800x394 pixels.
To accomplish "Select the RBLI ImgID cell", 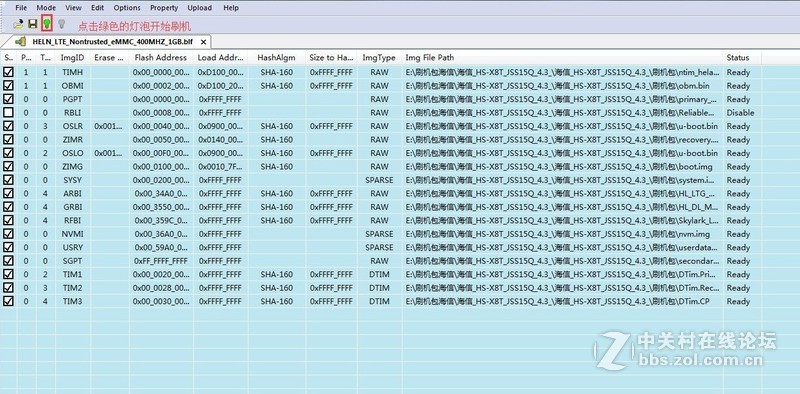I will [72, 112].
